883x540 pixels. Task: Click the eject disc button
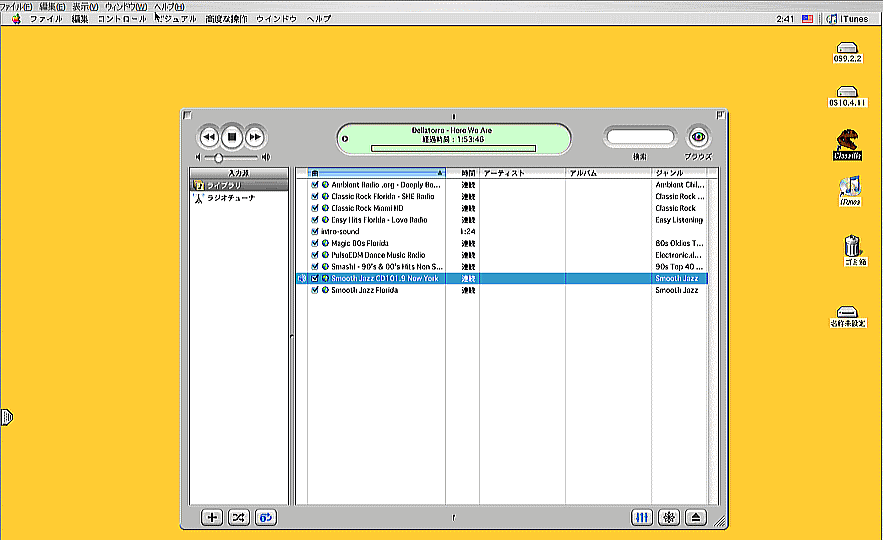tap(697, 517)
